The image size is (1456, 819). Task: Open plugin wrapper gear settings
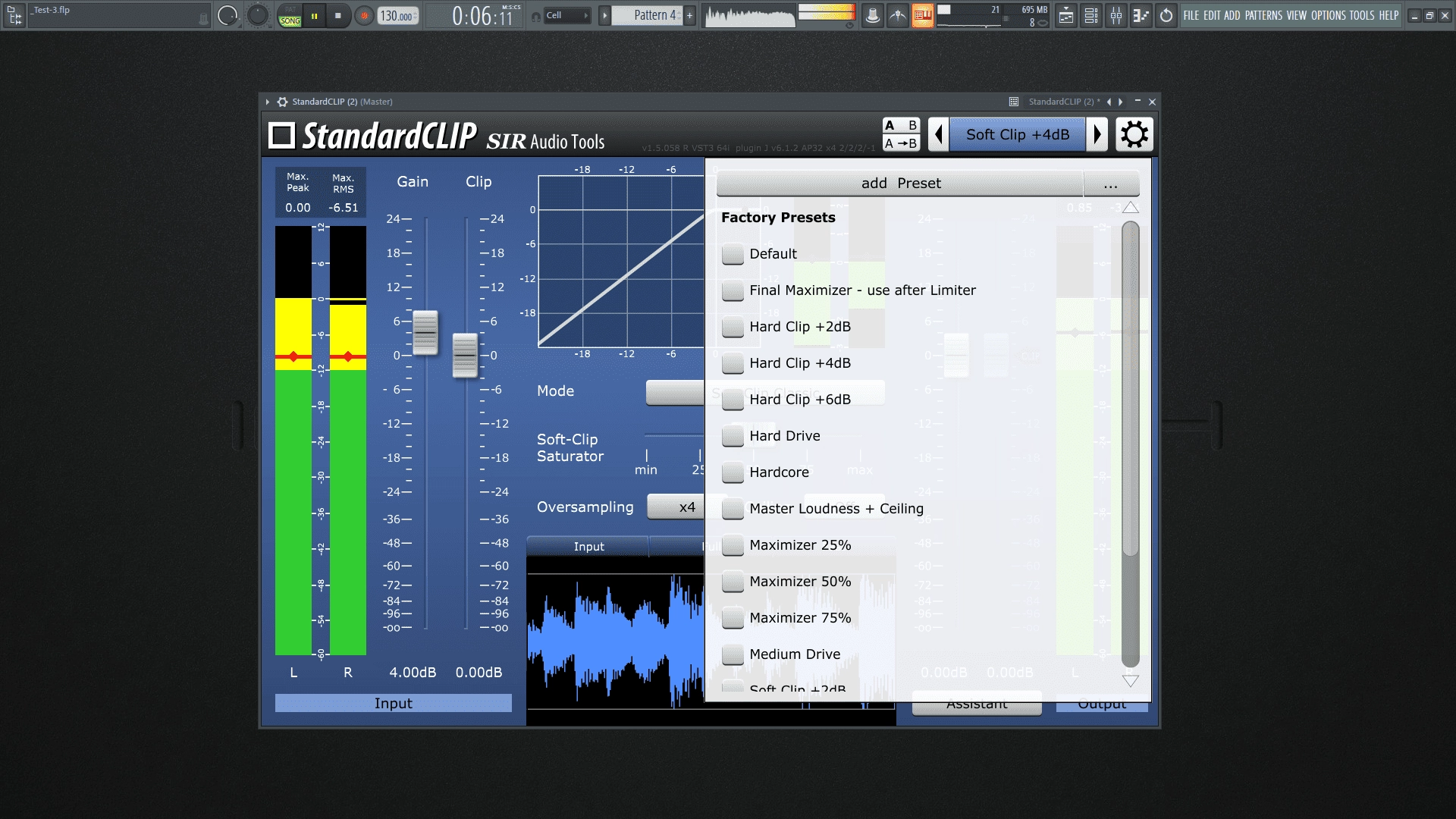point(282,102)
